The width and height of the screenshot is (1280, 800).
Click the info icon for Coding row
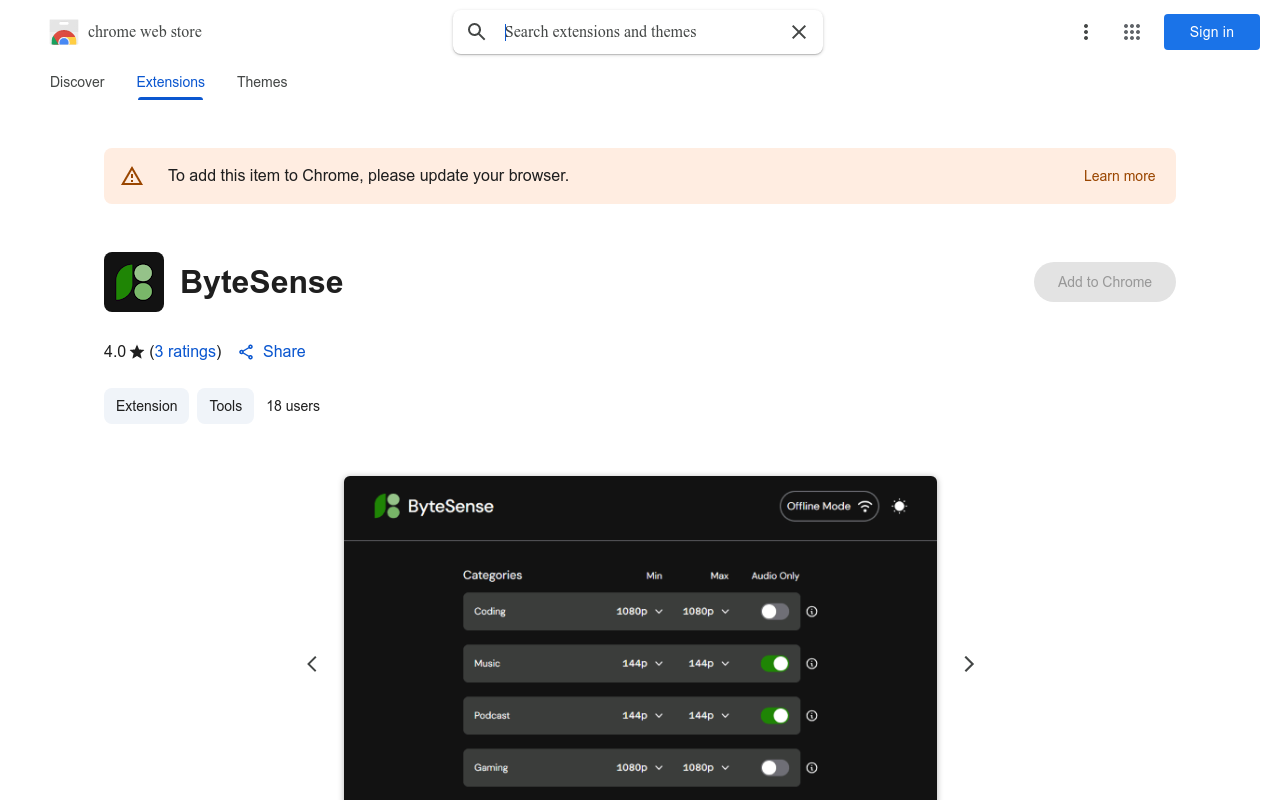(x=812, y=611)
